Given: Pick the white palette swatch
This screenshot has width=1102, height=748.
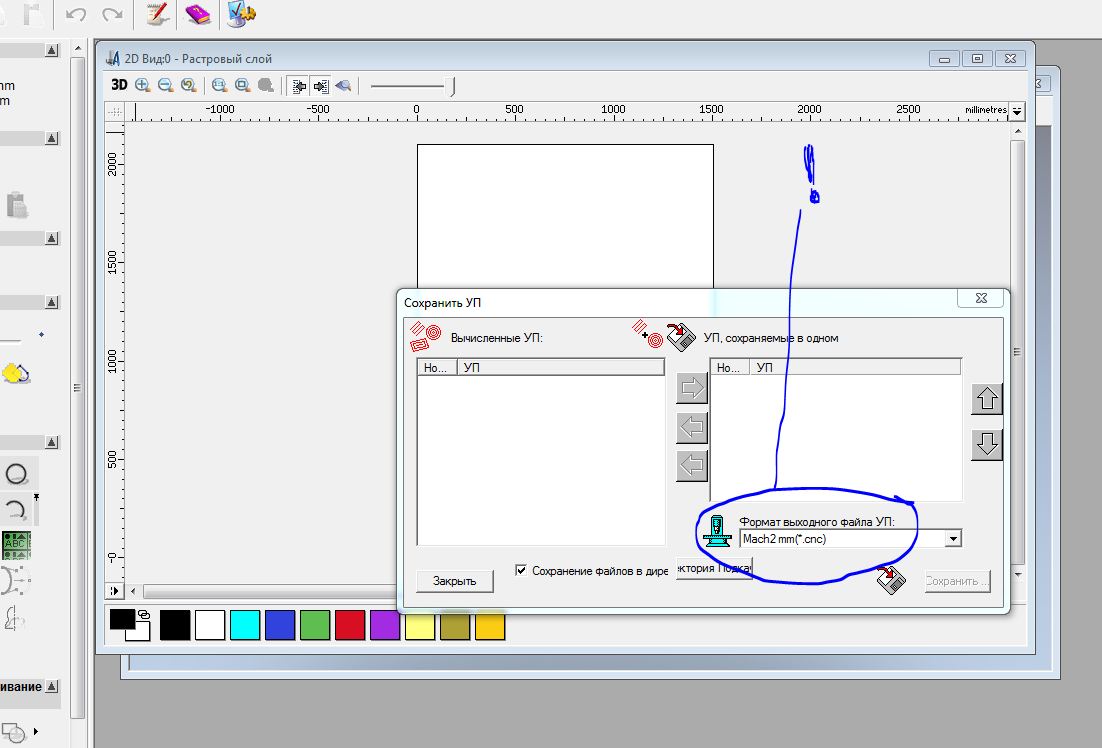Looking at the screenshot, I should pos(210,625).
